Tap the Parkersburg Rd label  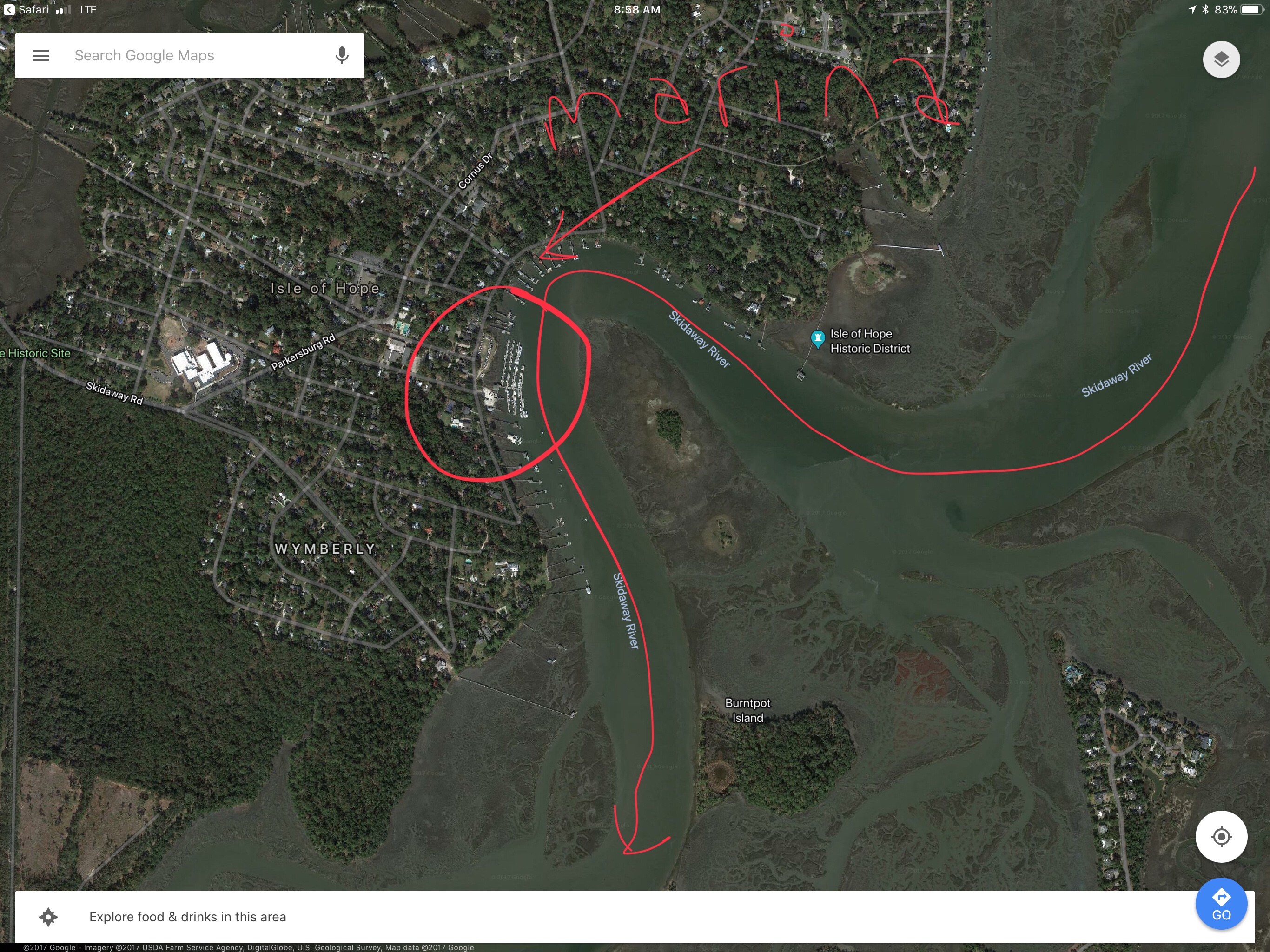(x=303, y=352)
